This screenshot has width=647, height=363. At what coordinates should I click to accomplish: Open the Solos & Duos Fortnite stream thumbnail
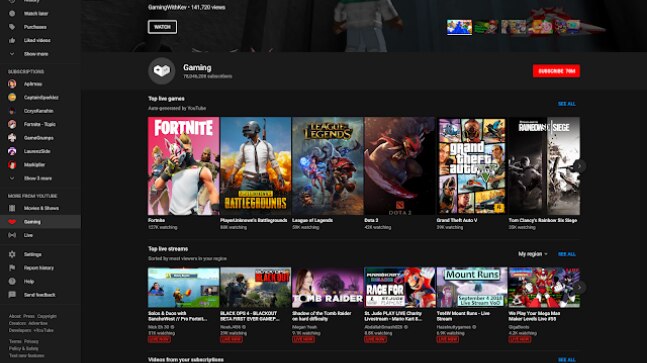[184, 288]
